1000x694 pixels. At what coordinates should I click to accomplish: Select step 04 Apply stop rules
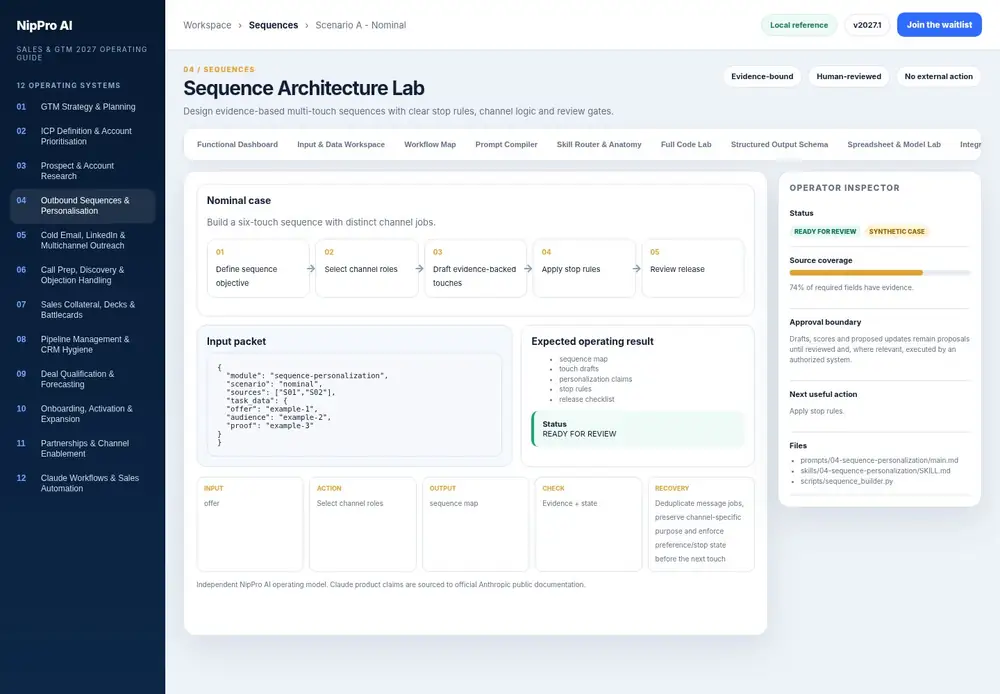(x=584, y=269)
